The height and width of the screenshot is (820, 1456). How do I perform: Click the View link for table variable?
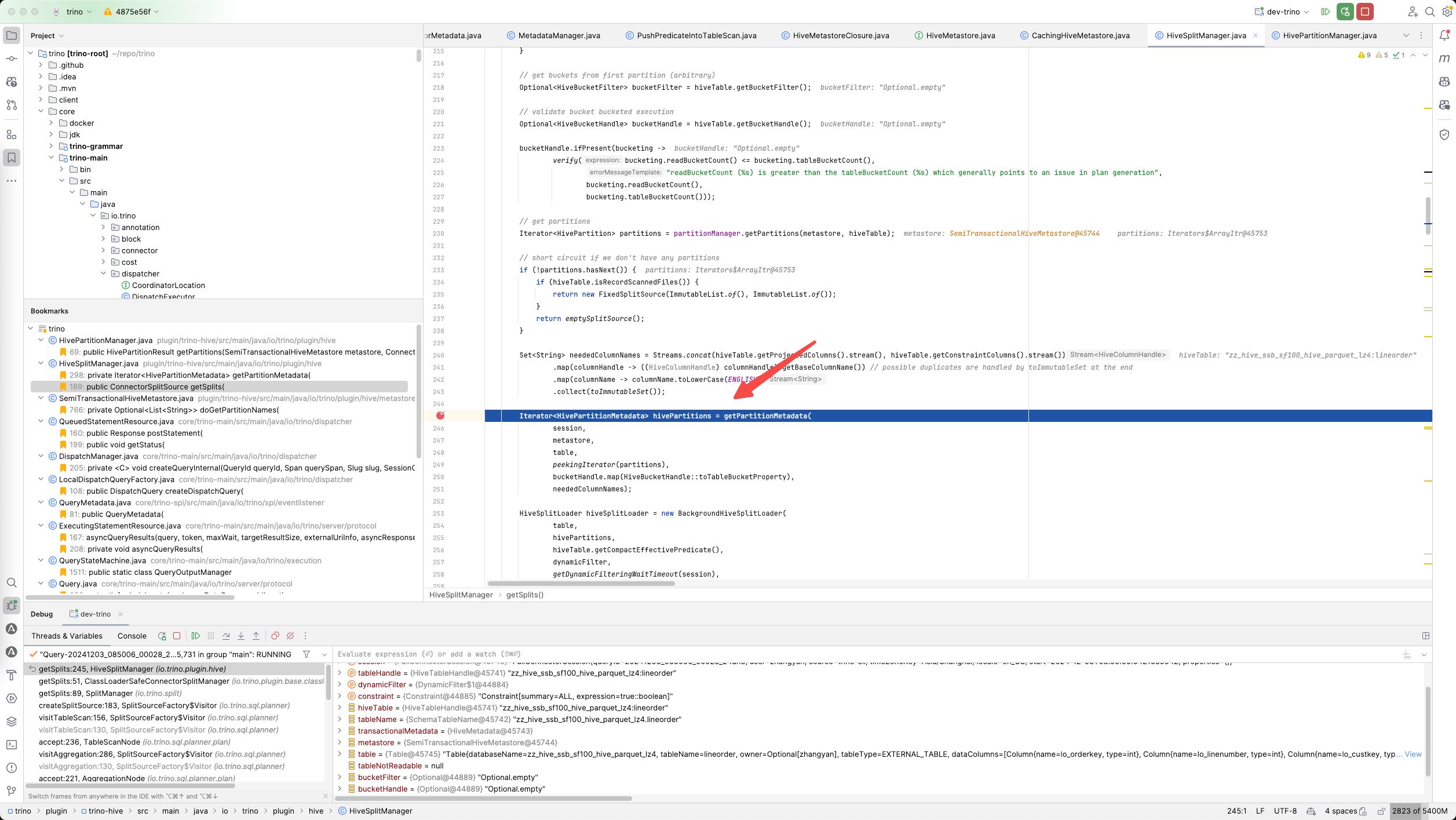click(x=1413, y=754)
